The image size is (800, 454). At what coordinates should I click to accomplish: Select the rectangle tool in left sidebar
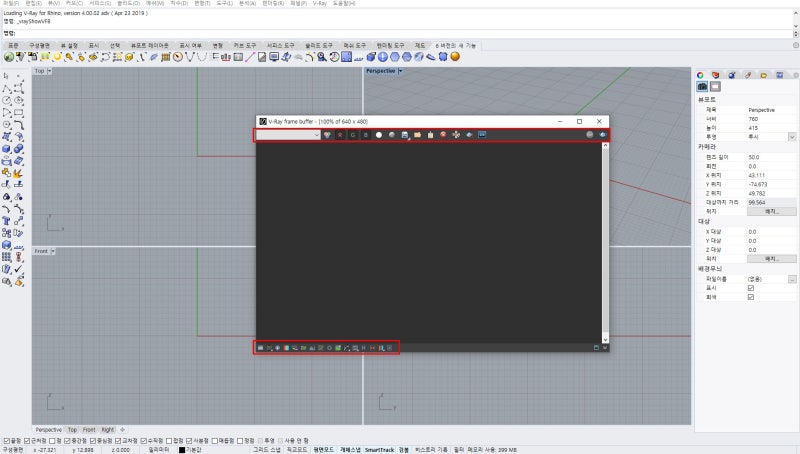(x=18, y=113)
